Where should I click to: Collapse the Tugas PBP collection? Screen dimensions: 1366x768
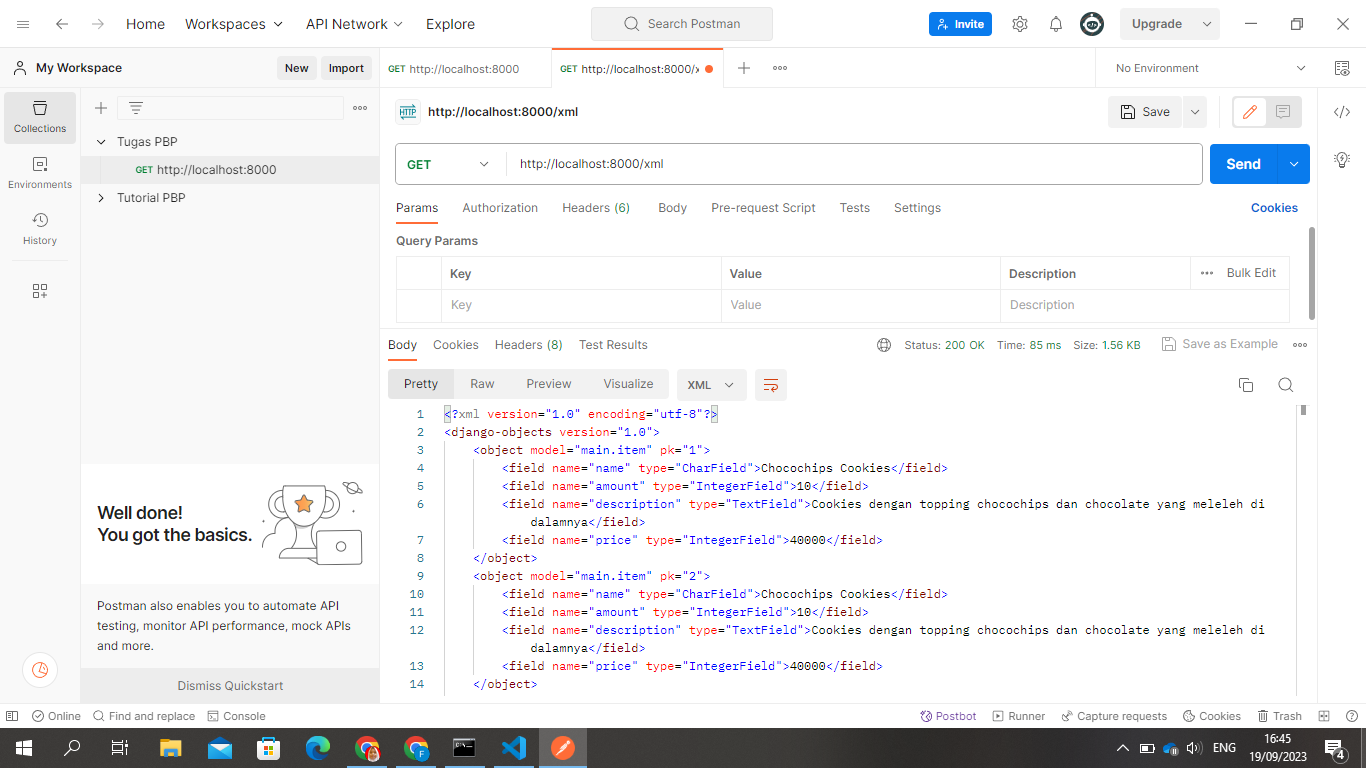(100, 141)
